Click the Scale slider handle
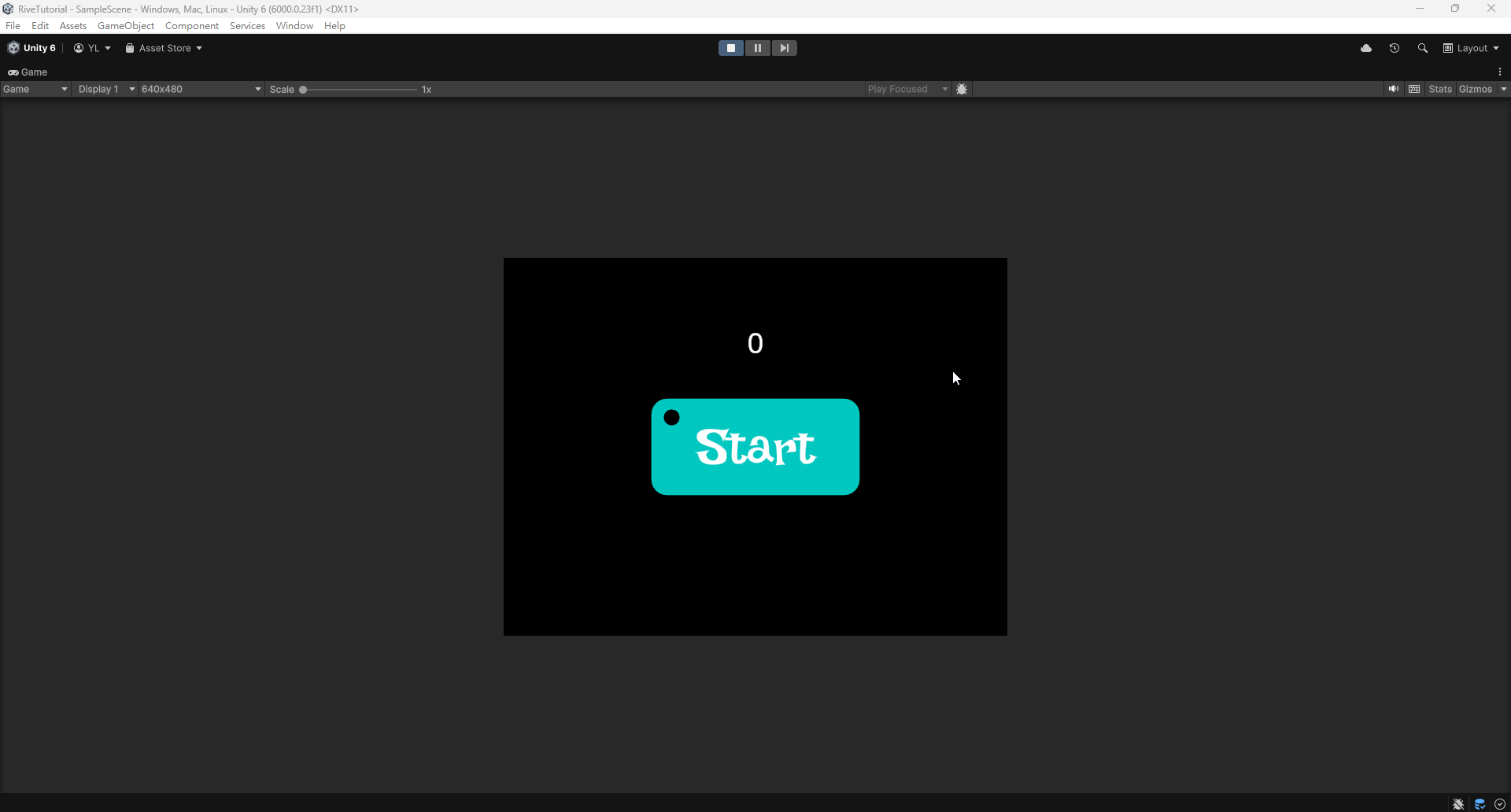 click(303, 89)
